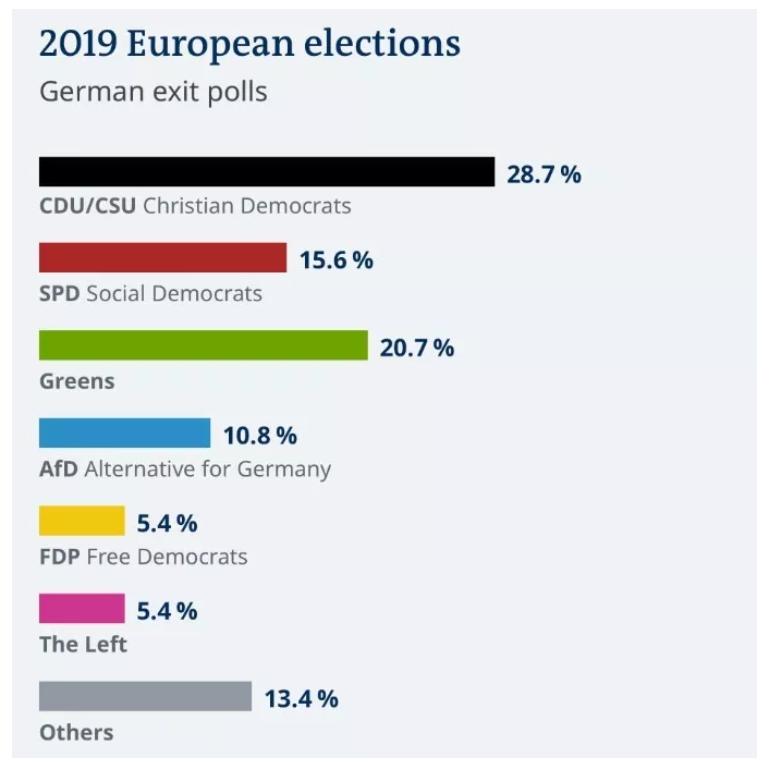Click the "CDU/CSU Christian Democrats" label
The image size is (771, 771).
[195, 206]
